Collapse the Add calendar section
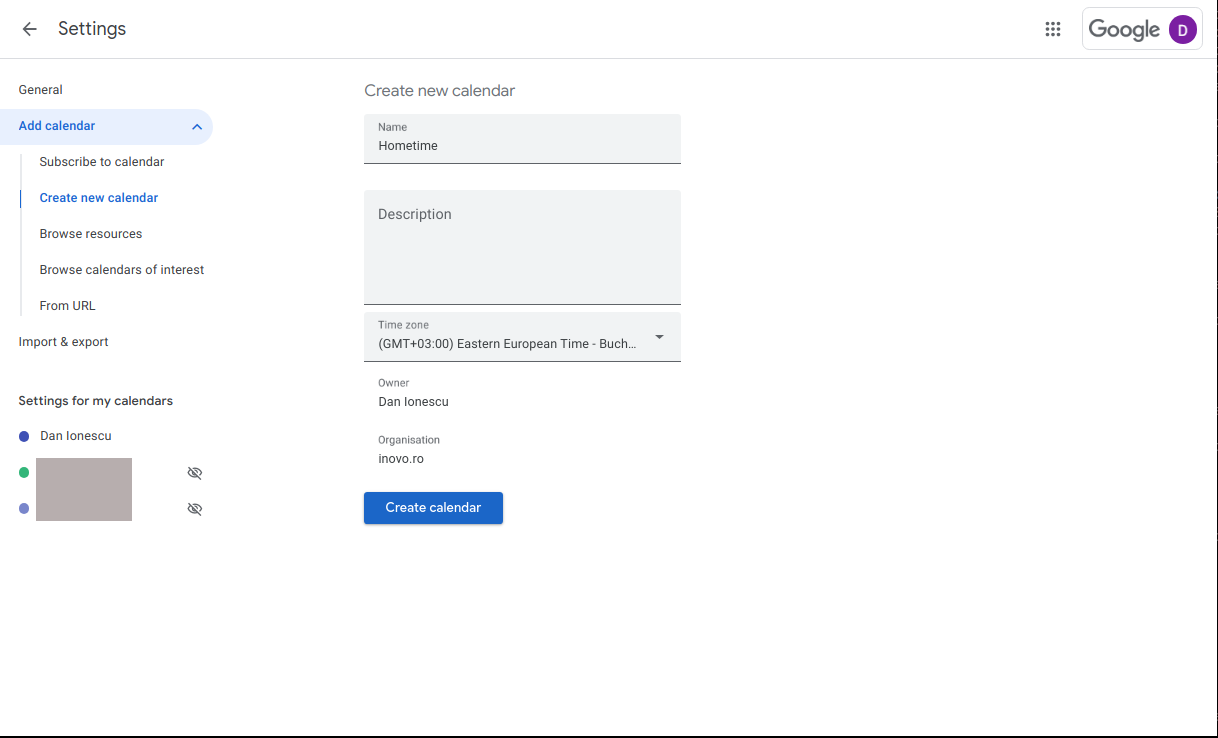1218x738 pixels. 196,126
